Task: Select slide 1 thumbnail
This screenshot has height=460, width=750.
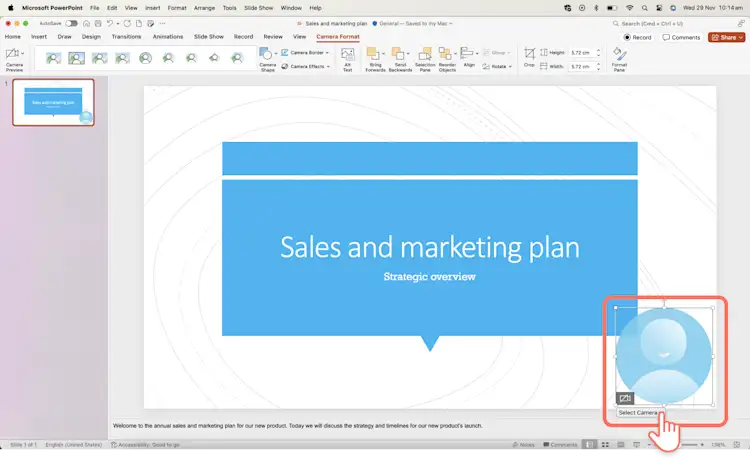Action: click(x=53, y=102)
